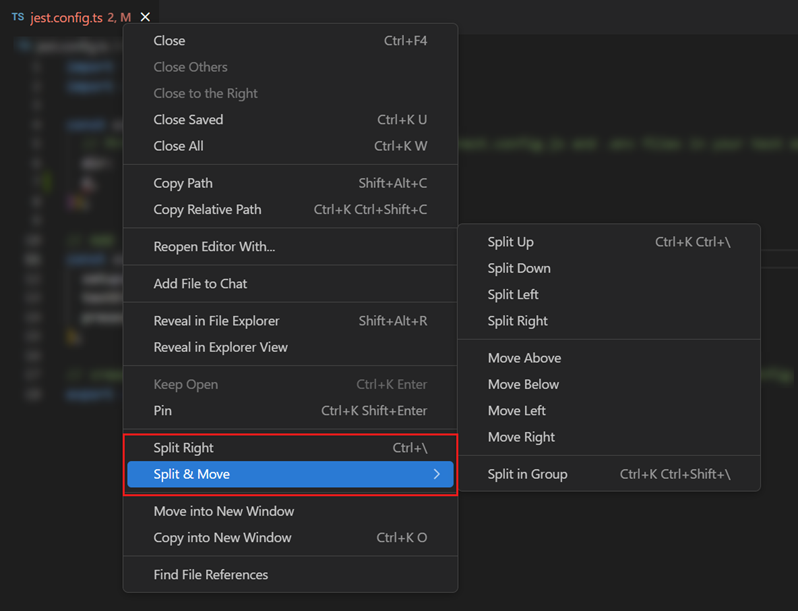Select Move Below in the submenu
This screenshot has height=611, width=799.
(x=523, y=384)
